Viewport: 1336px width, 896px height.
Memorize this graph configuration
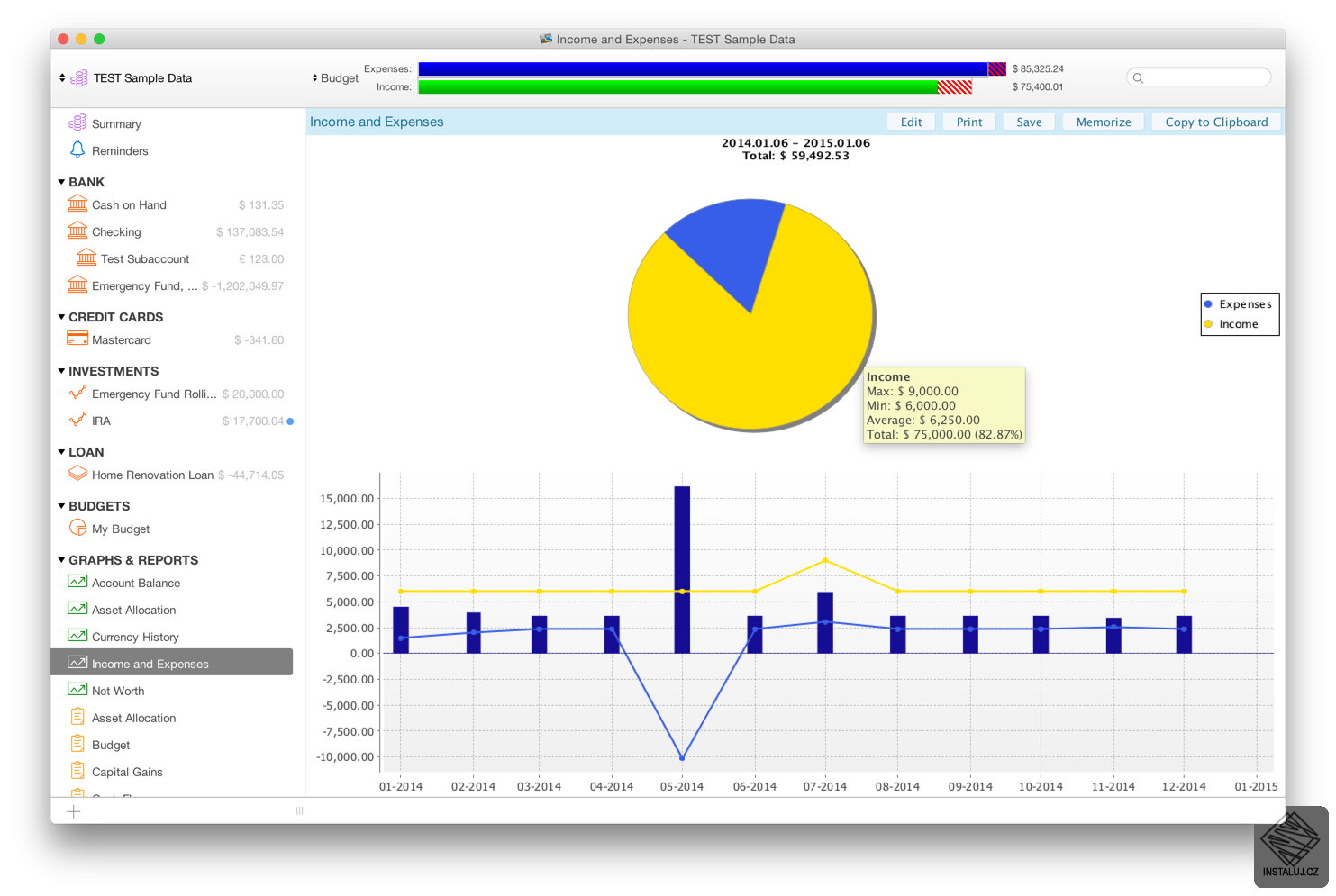coord(1104,122)
